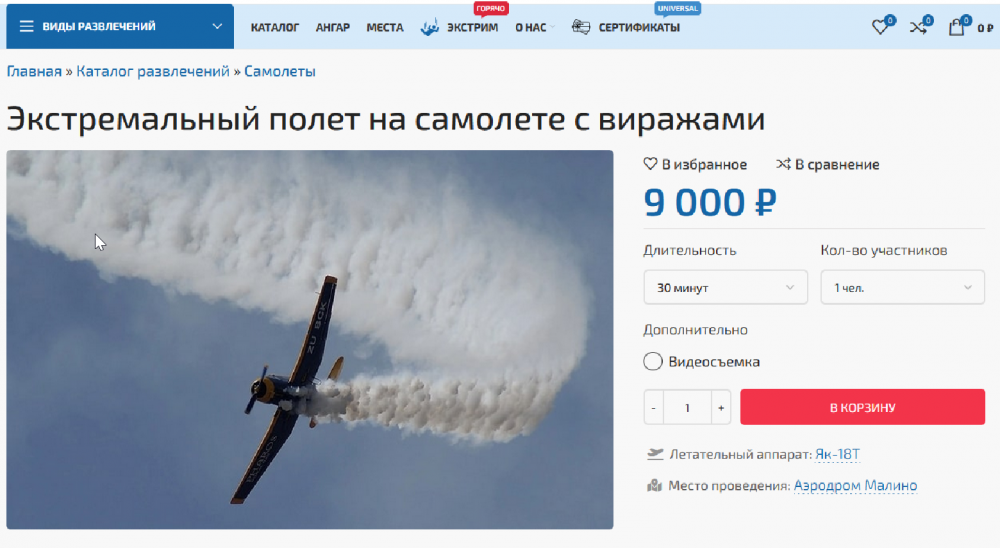The height and width of the screenshot is (548, 1000).
Task: Expand the Виды развлечений menu chevron
Action: point(217,27)
